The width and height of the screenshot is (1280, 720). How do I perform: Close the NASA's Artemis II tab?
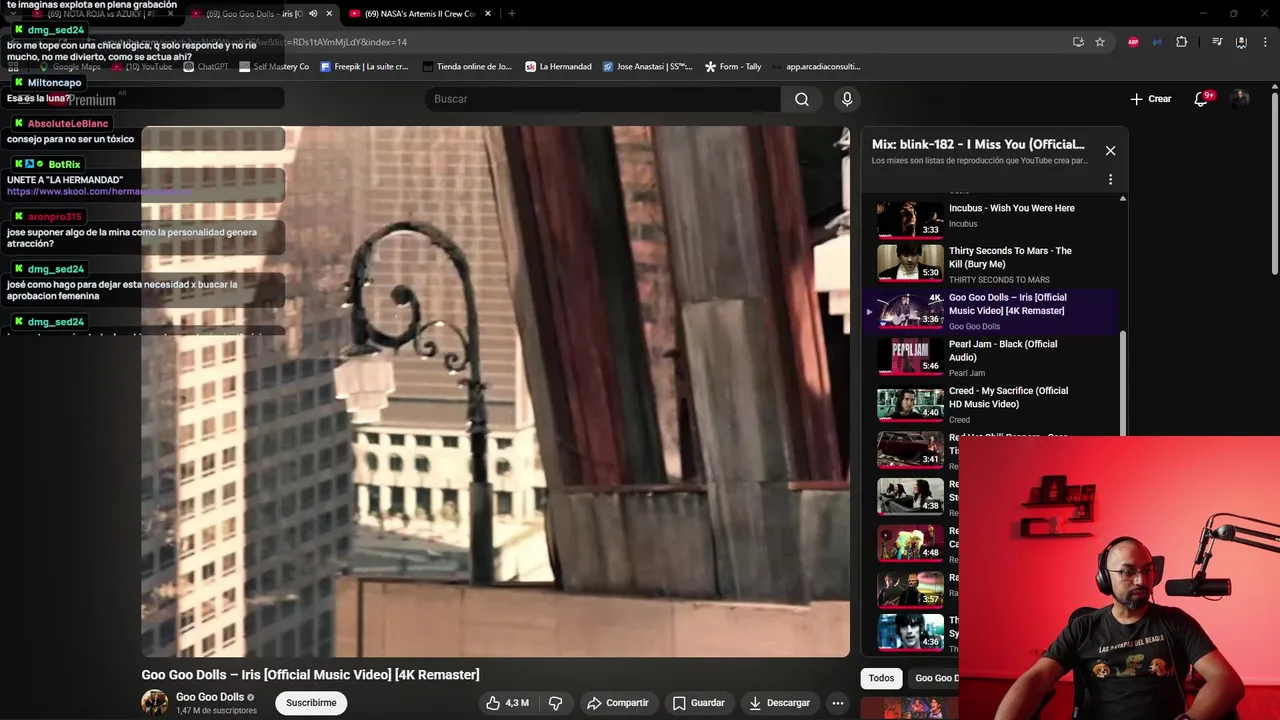[x=488, y=14]
